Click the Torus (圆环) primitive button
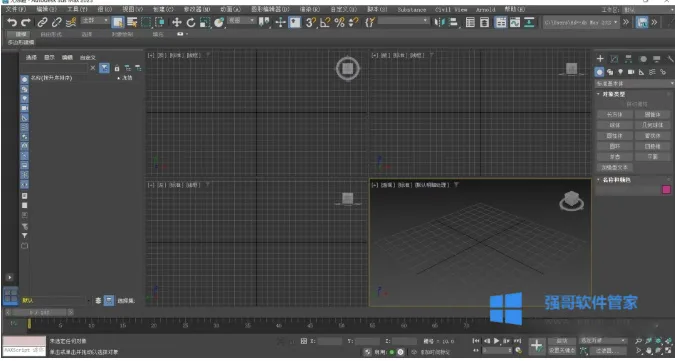The image size is (675, 361). [x=614, y=146]
